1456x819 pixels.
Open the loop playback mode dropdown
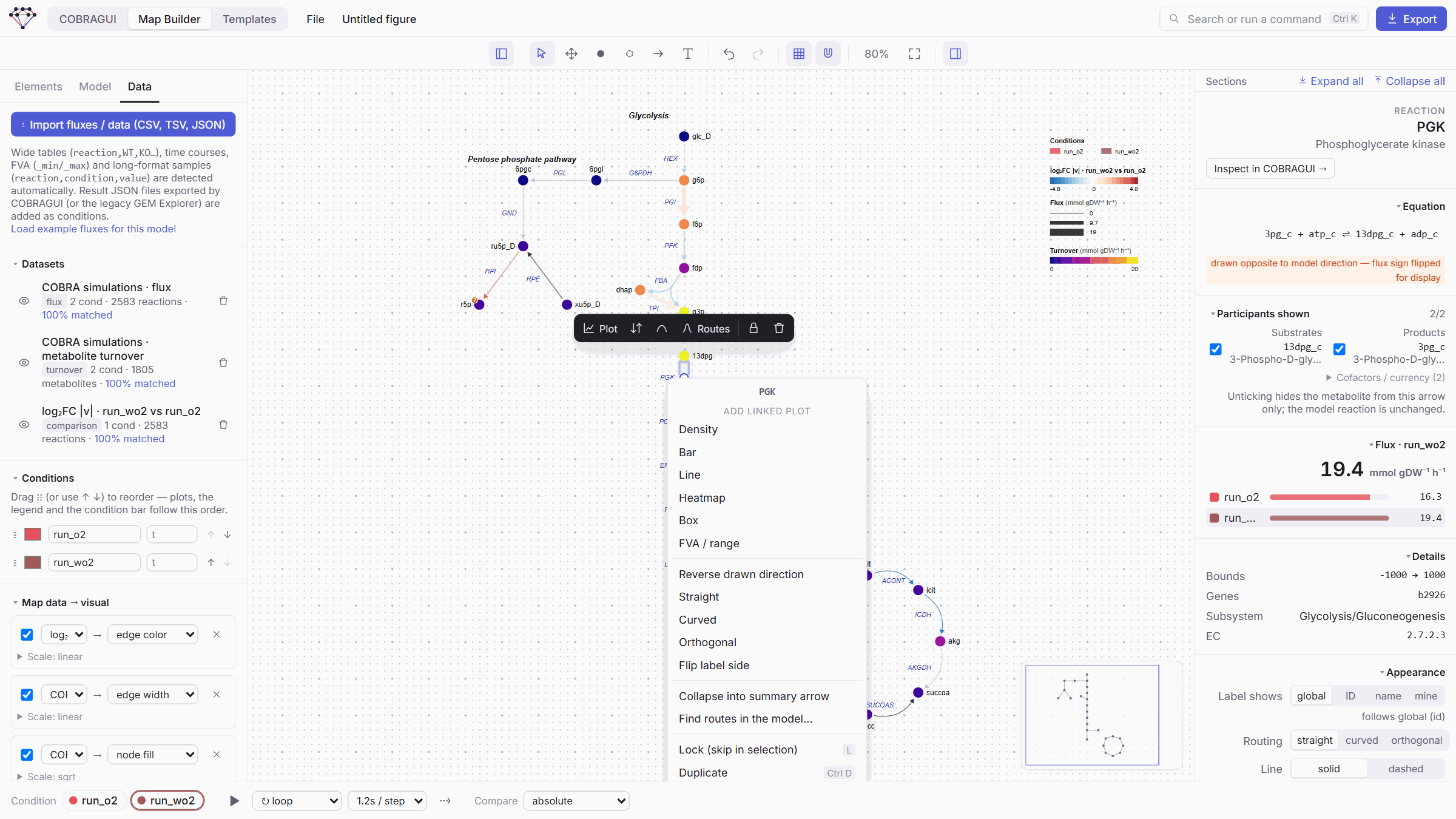pyautogui.click(x=297, y=801)
